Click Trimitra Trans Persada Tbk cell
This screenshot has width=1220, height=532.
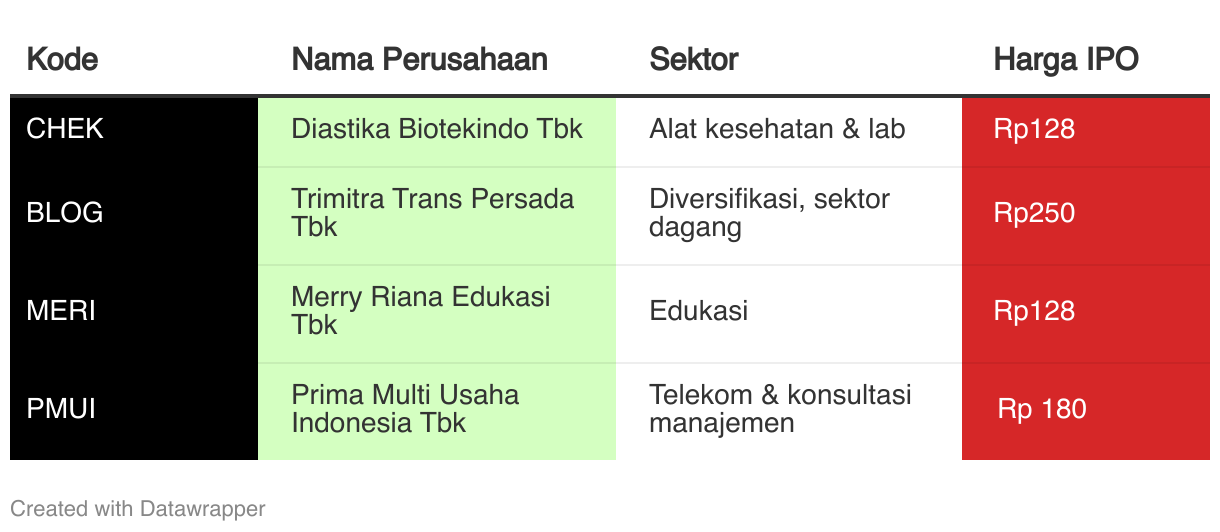coord(432,212)
